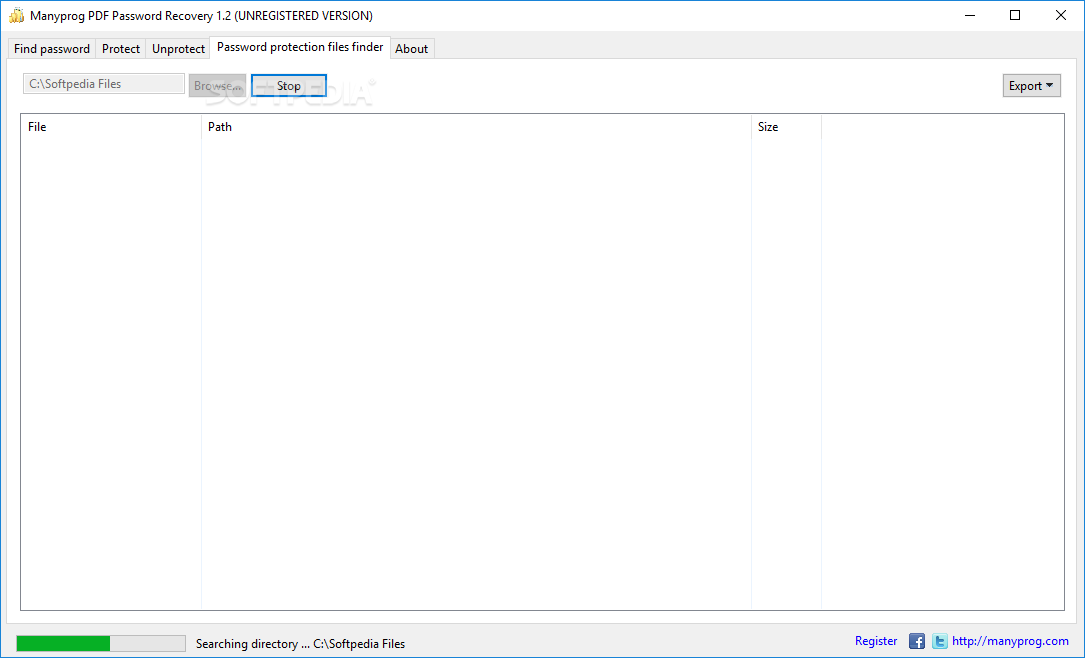Image resolution: width=1085 pixels, height=658 pixels.
Task: Expand the Export dropdown menu
Action: 1031,86
